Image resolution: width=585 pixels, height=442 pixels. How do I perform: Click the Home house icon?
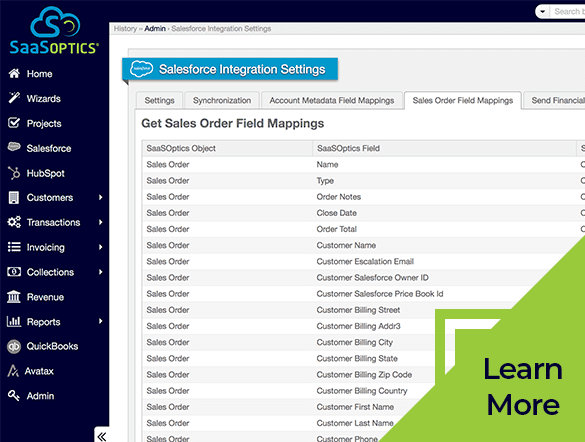pos(14,73)
